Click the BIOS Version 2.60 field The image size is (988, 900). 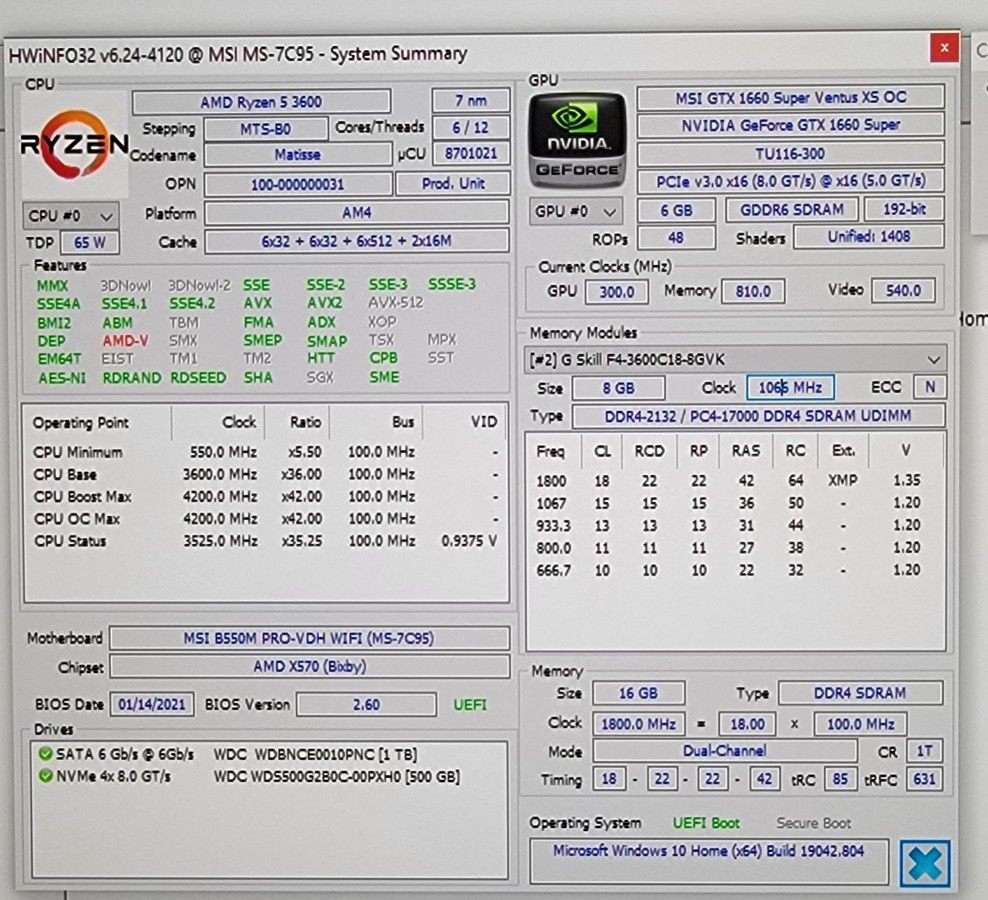(366, 704)
